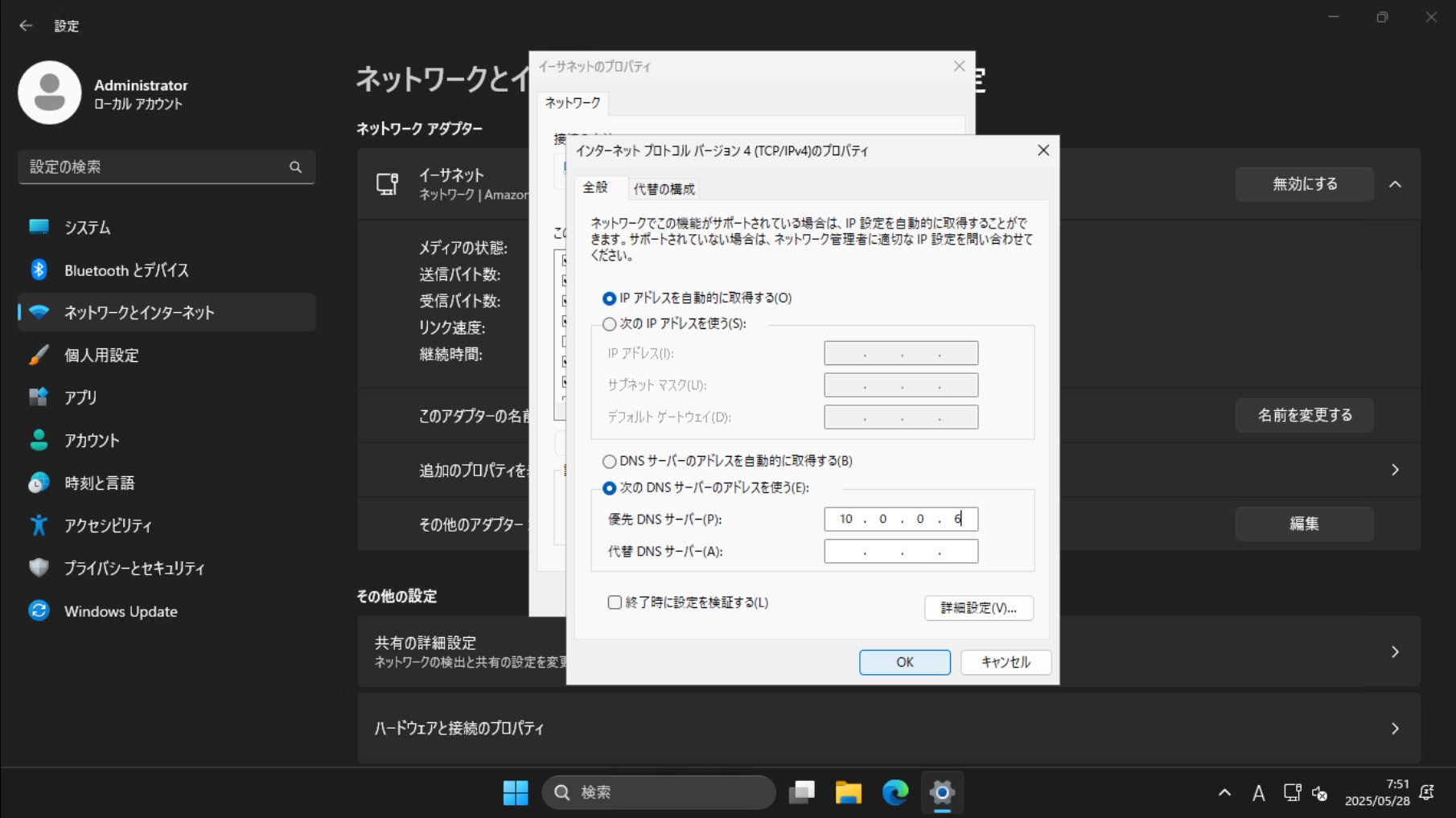The width and height of the screenshot is (1456, 818).
Task: Click muted volume icon in tray
Action: [x=1320, y=794]
